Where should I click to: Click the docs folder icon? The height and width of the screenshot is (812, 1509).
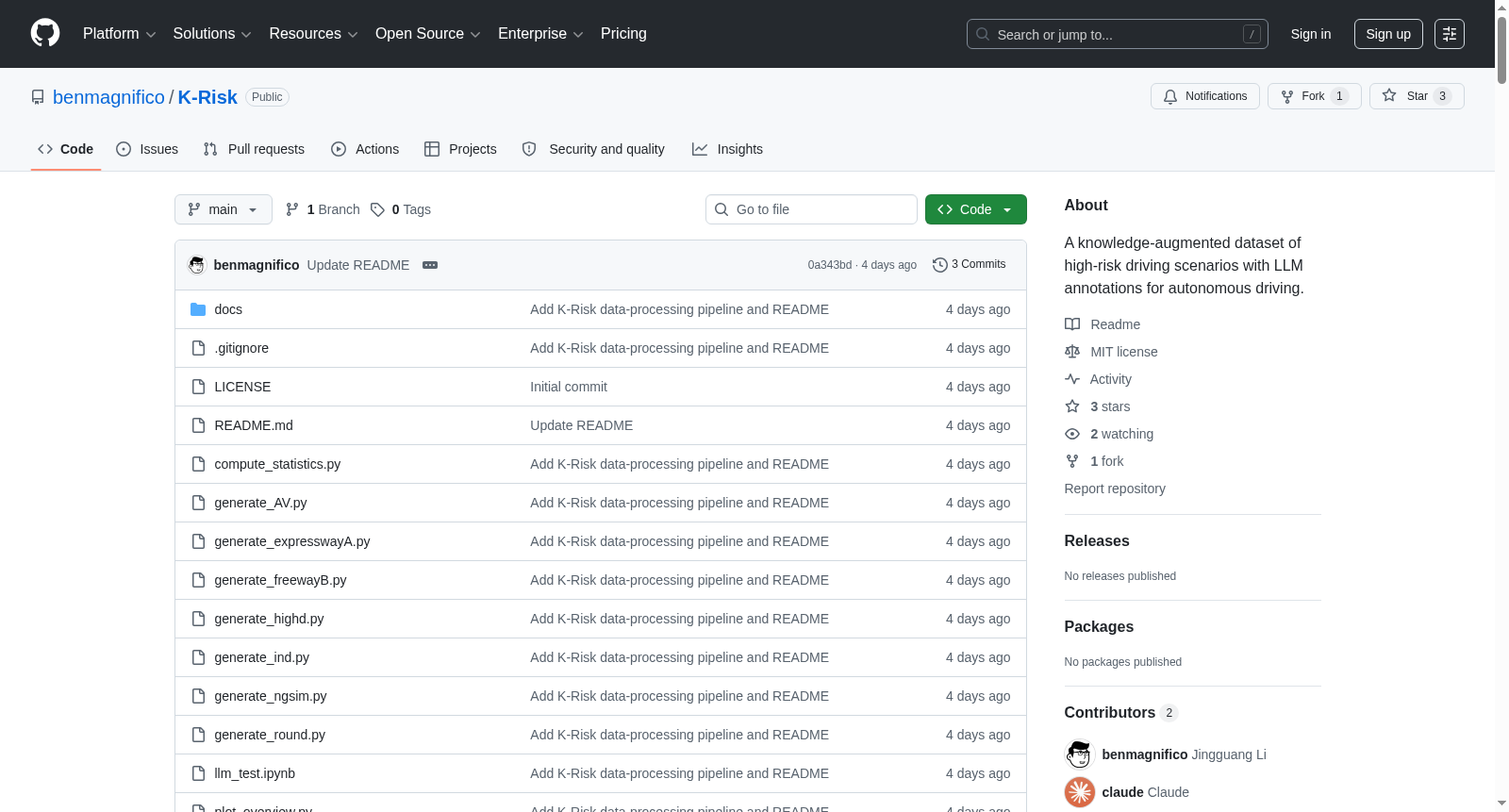point(198,309)
